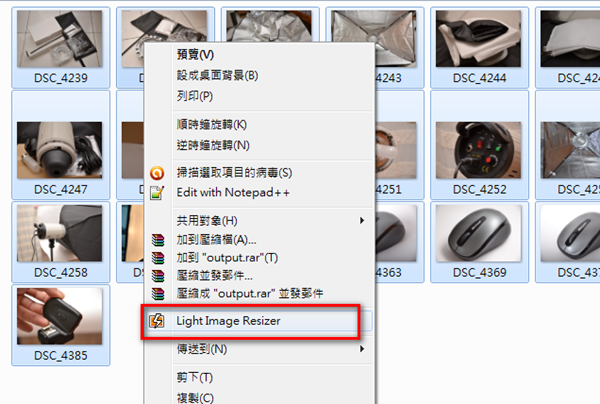Click the Light Image Resizer lightning icon
Screen dimensions: 600x404
pos(157,321)
